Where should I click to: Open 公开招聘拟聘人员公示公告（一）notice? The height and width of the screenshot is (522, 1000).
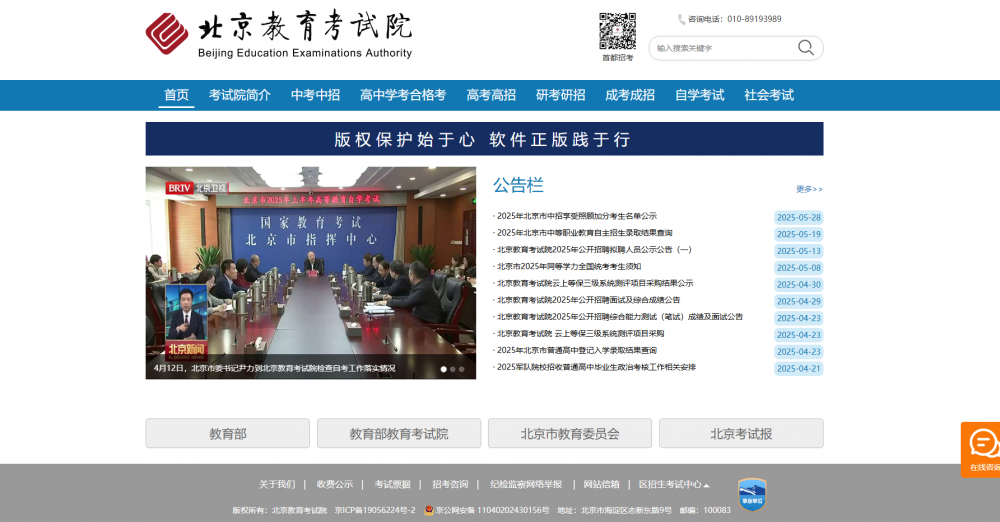[x=594, y=250]
